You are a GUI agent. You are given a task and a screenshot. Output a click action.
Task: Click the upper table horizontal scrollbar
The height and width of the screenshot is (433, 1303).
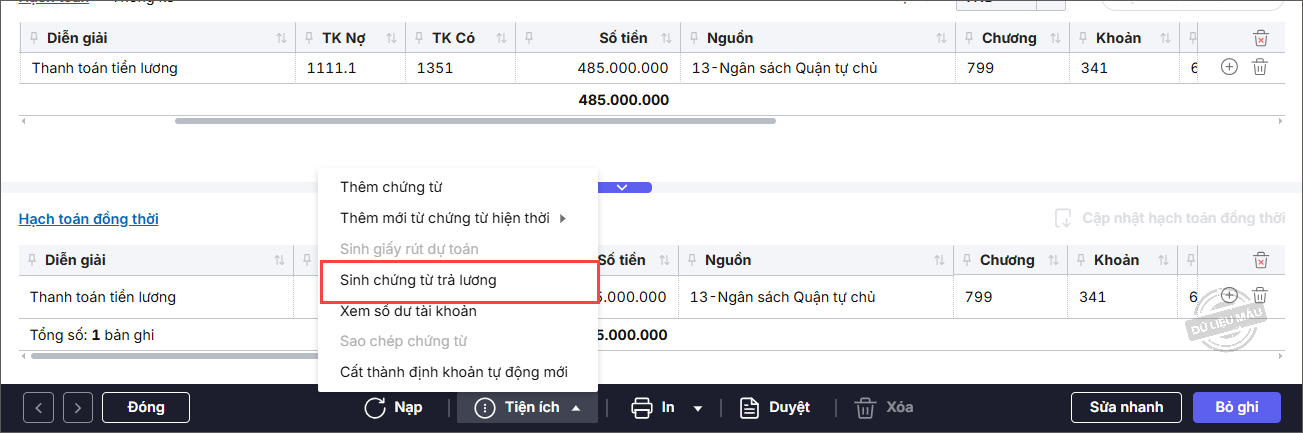[475, 121]
